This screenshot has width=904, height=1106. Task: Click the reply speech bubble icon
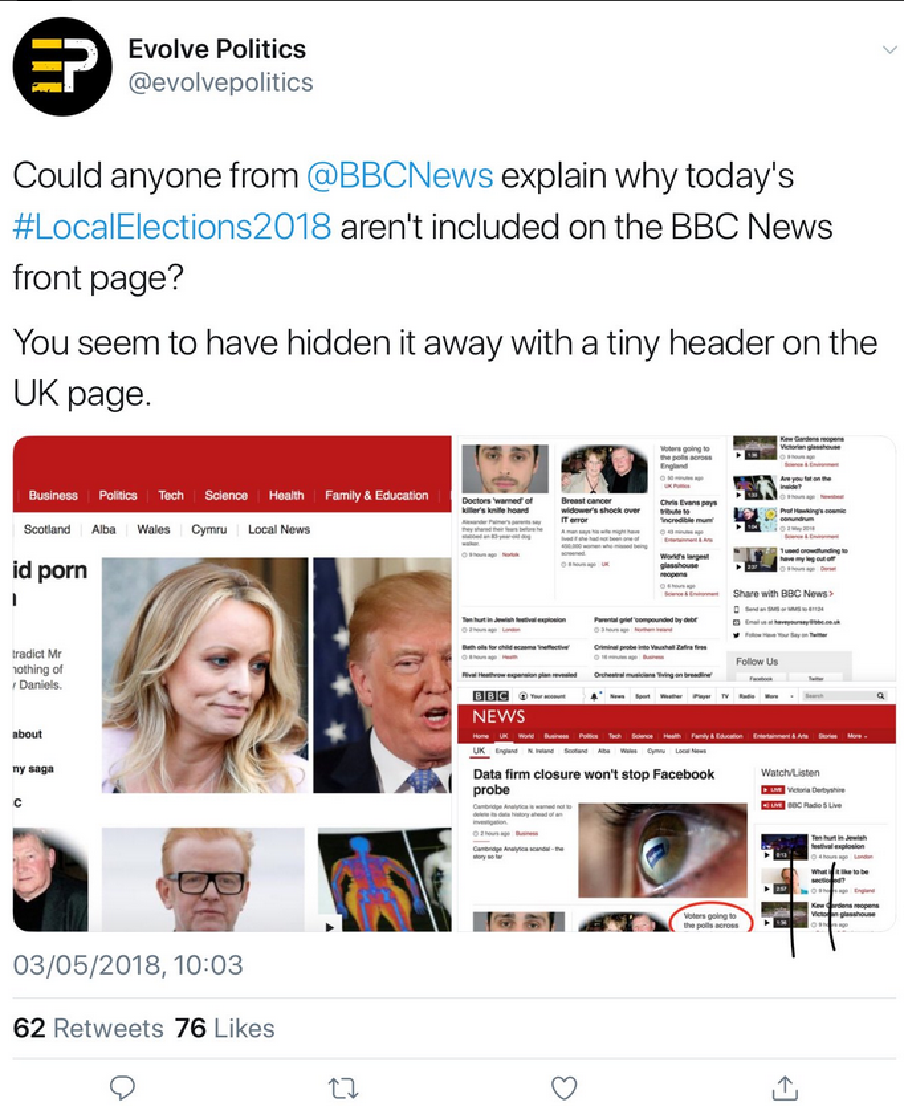coord(123,1087)
